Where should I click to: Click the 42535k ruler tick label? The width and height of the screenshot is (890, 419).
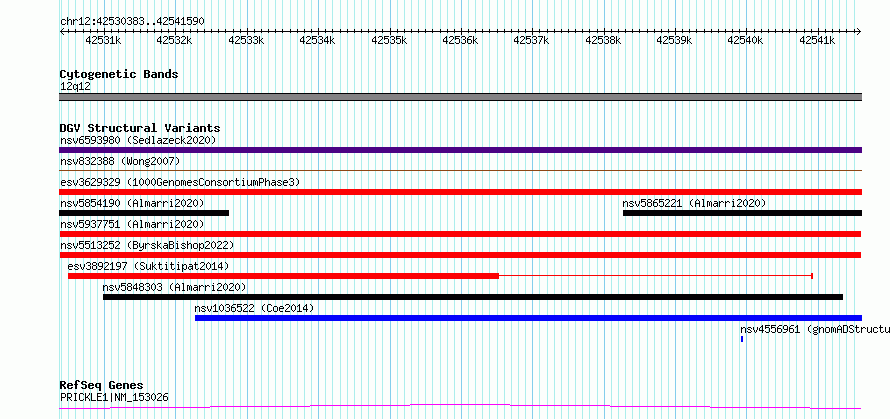click(x=389, y=40)
